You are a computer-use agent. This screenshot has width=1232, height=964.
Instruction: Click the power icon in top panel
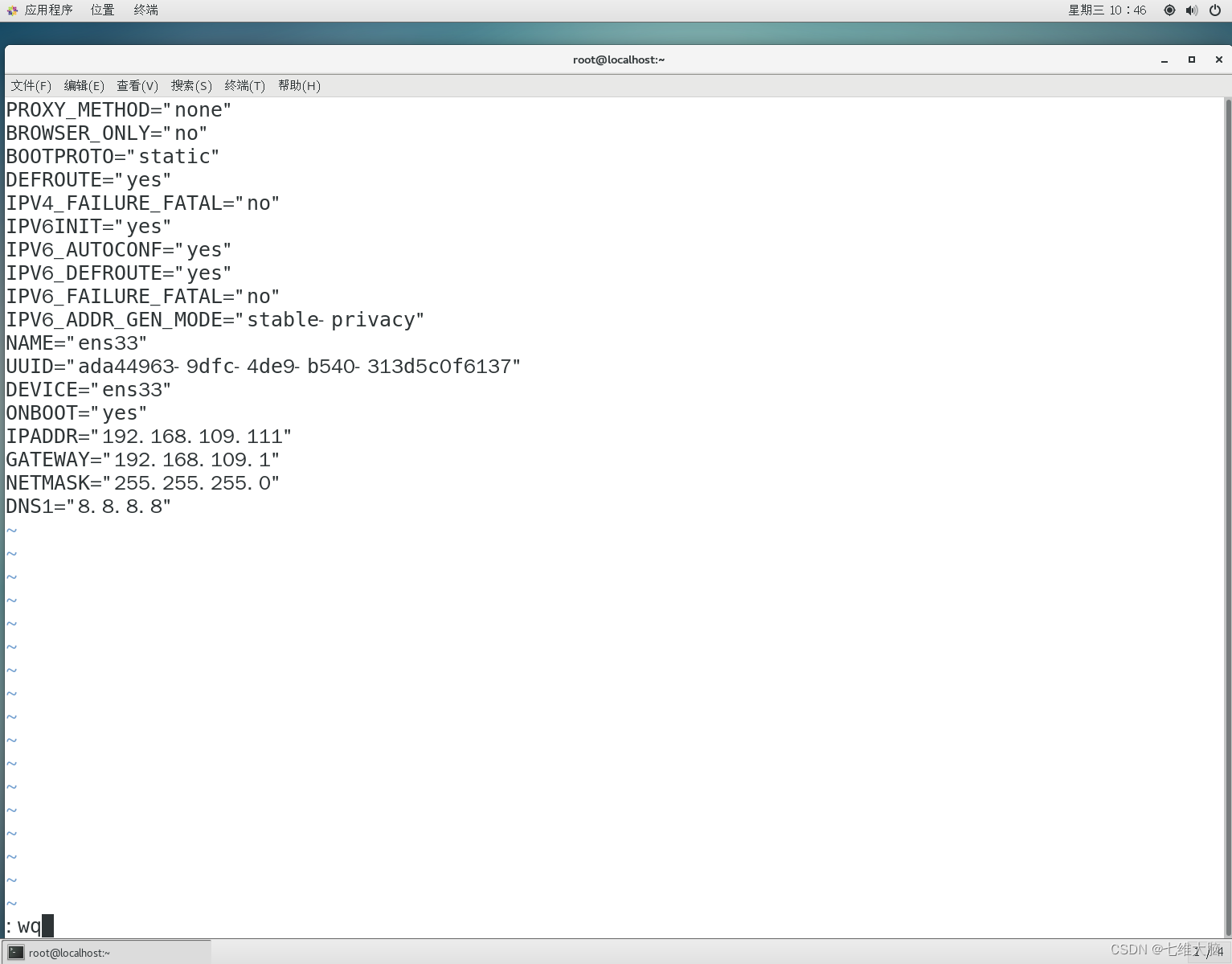click(x=1215, y=10)
